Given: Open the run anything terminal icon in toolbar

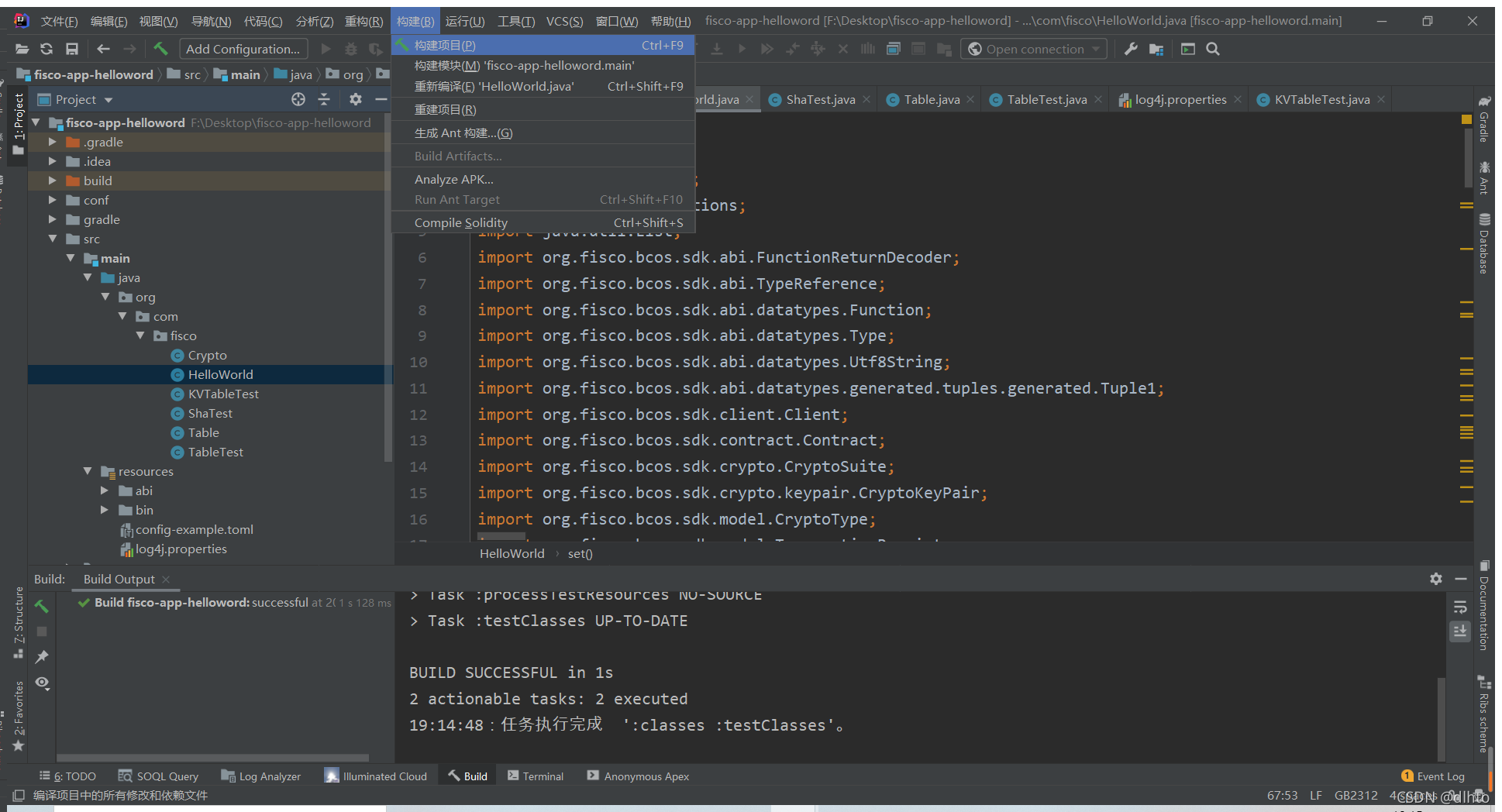Looking at the screenshot, I should [1187, 49].
